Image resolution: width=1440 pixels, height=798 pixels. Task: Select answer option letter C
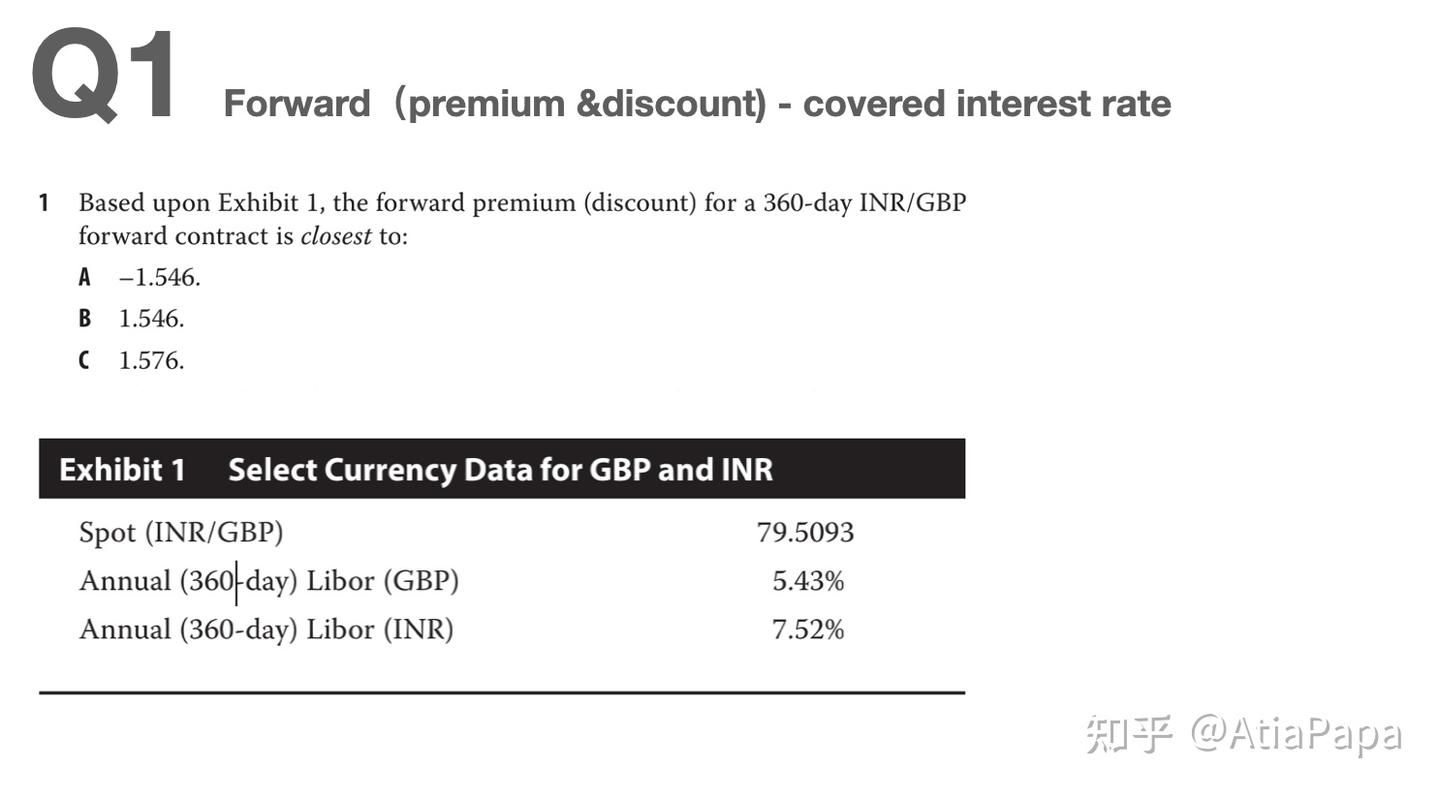[x=85, y=361]
